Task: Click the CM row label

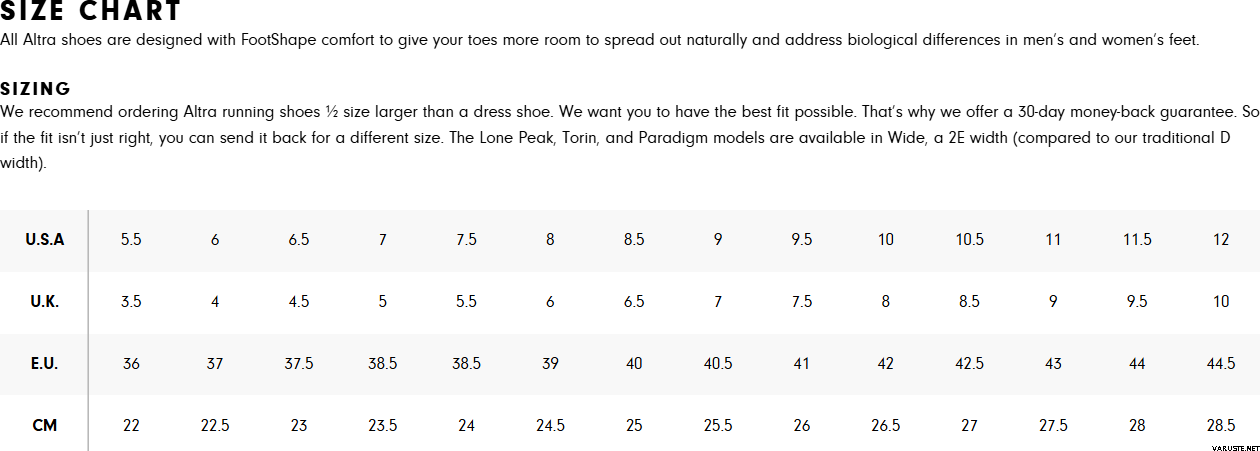Action: click(45, 426)
